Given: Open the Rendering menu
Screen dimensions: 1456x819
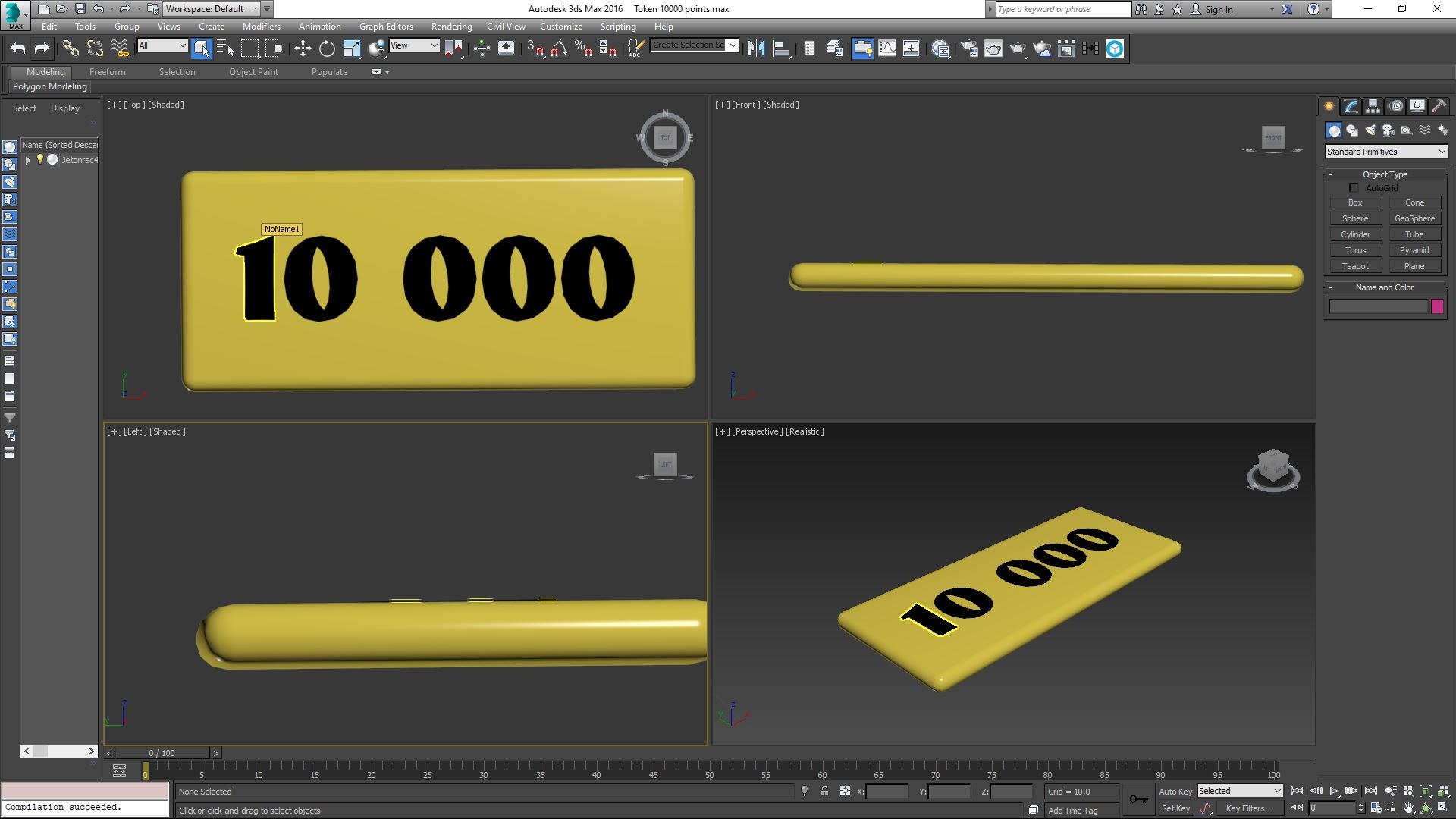Looking at the screenshot, I should 451,27.
